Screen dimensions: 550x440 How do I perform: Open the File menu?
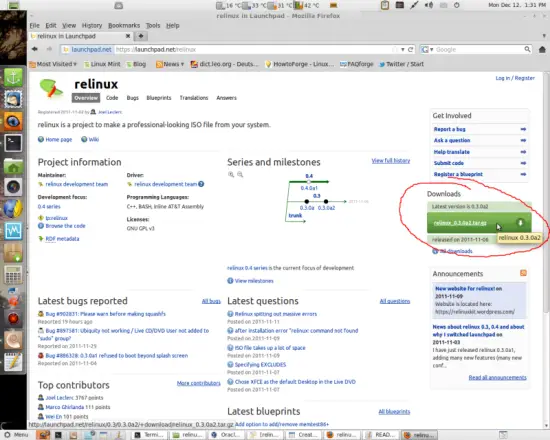click(34, 25)
